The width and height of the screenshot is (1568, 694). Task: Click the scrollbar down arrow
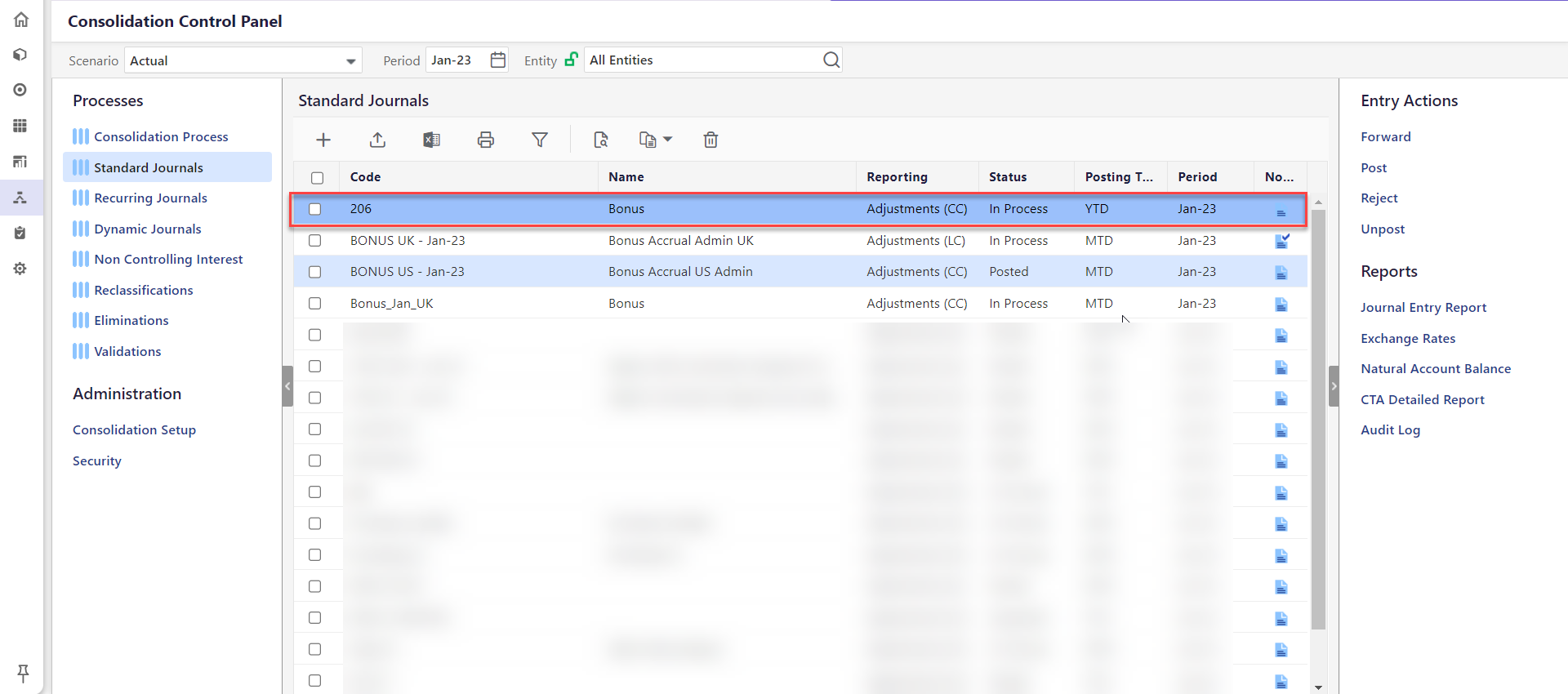click(x=1318, y=687)
